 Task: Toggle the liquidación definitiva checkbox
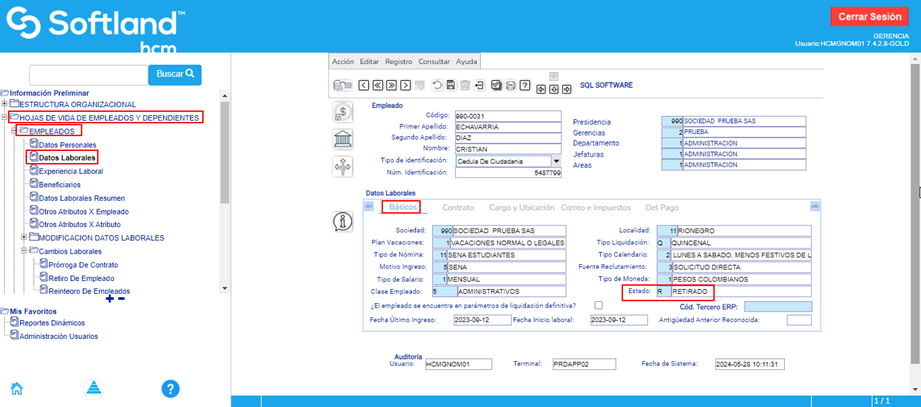pyautogui.click(x=599, y=305)
